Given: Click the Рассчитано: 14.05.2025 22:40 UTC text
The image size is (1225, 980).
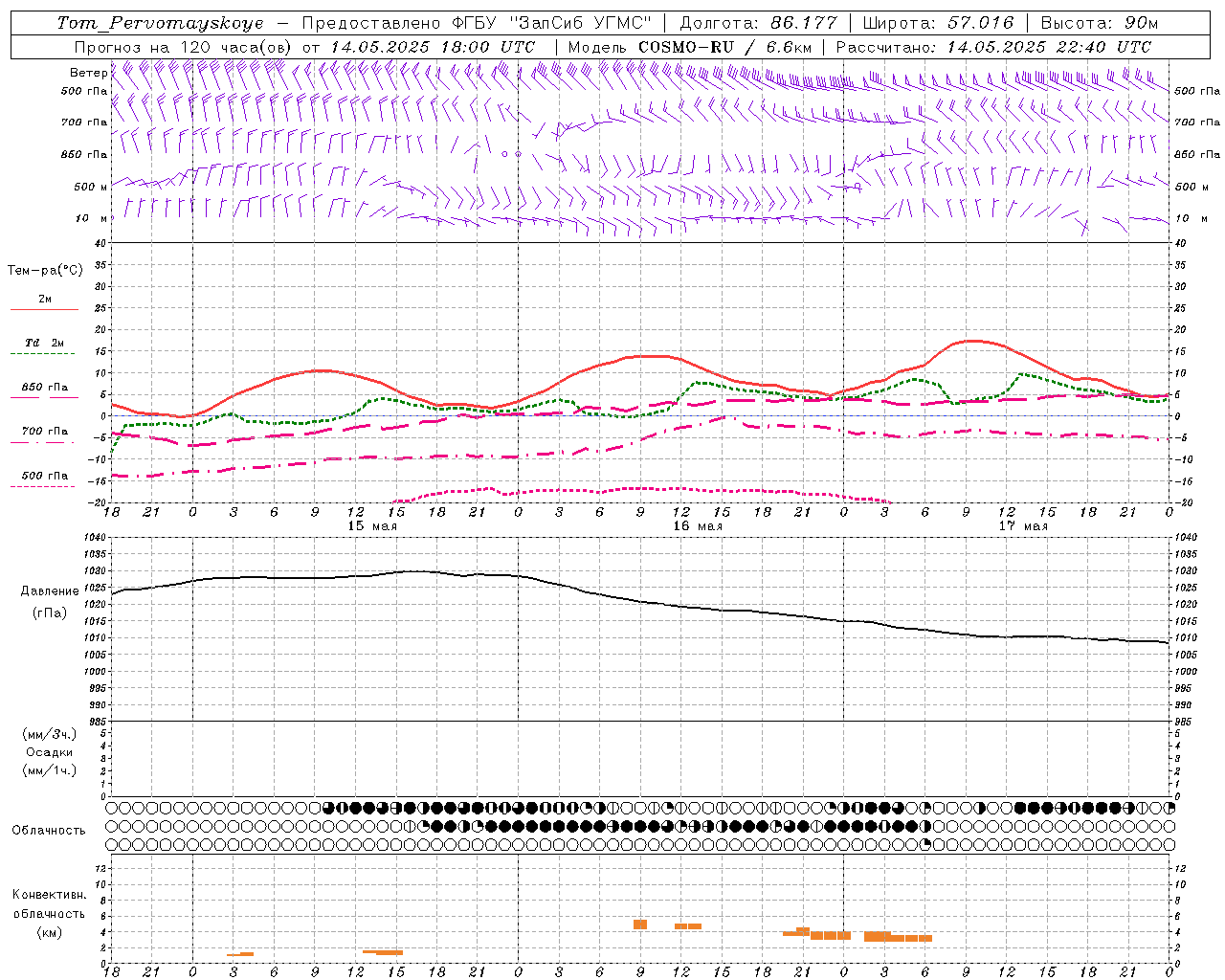Looking at the screenshot, I should coord(993,47).
